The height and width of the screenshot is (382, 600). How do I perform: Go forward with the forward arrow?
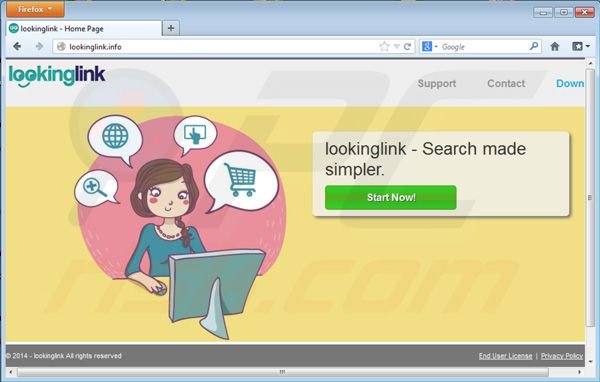pos(39,46)
